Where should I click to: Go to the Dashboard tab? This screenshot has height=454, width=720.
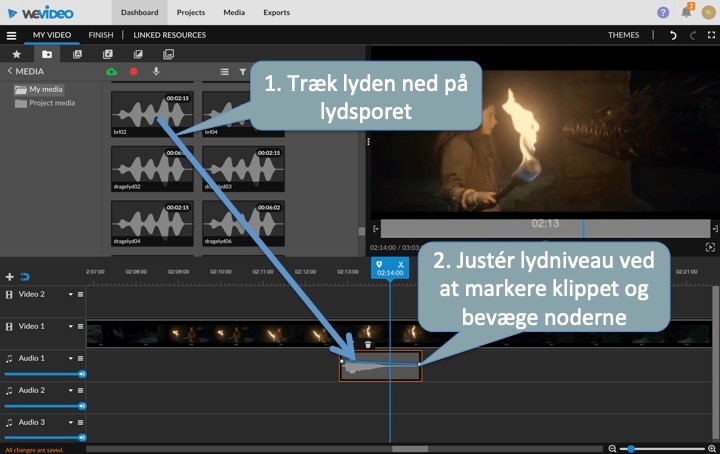(x=140, y=12)
